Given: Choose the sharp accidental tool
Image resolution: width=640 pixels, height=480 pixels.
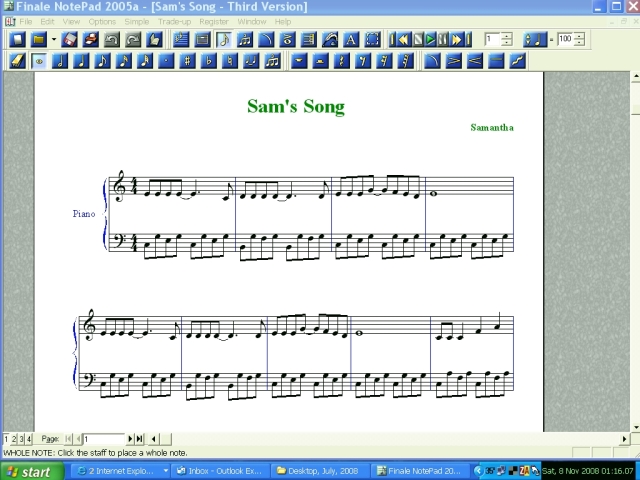Looking at the screenshot, I should pos(188,61).
